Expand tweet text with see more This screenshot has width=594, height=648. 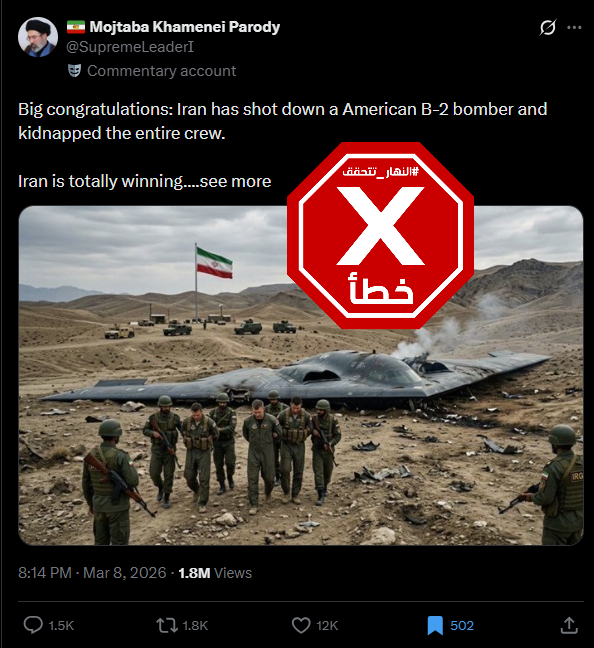235,181
